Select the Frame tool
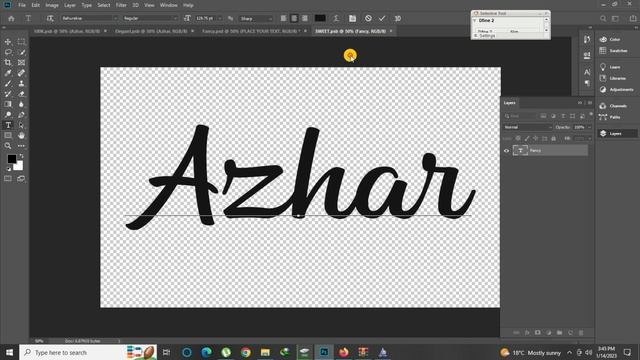Image resolution: width=640 pixels, height=360 pixels. click(21, 62)
